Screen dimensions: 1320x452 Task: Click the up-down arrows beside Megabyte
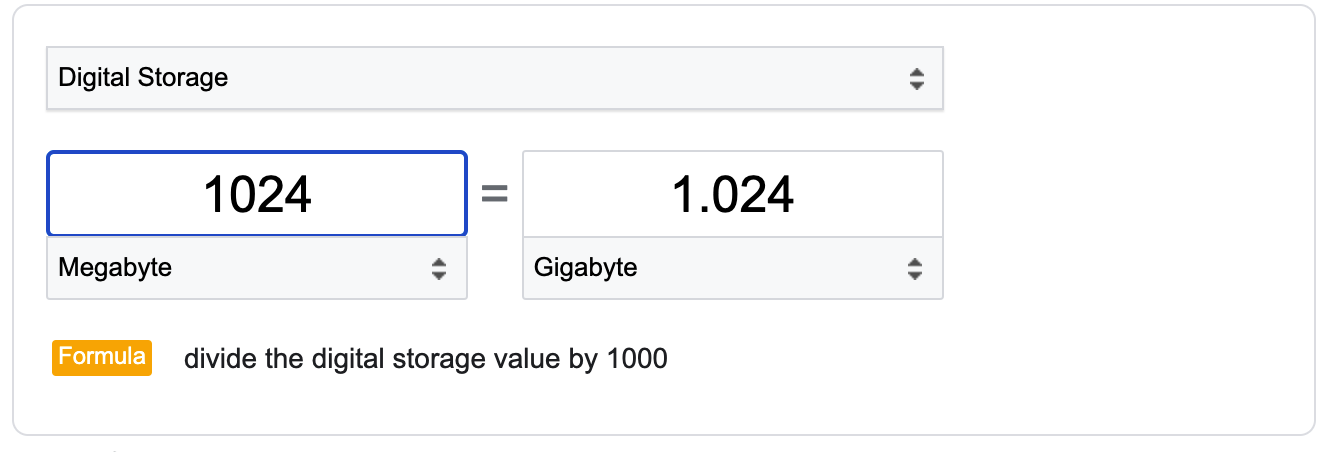click(x=438, y=268)
